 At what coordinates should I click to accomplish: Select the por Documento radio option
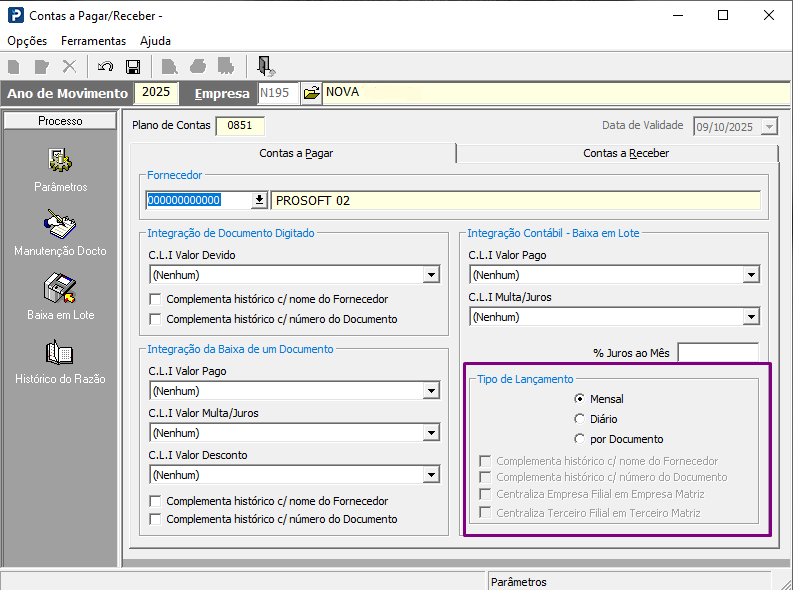(x=579, y=439)
